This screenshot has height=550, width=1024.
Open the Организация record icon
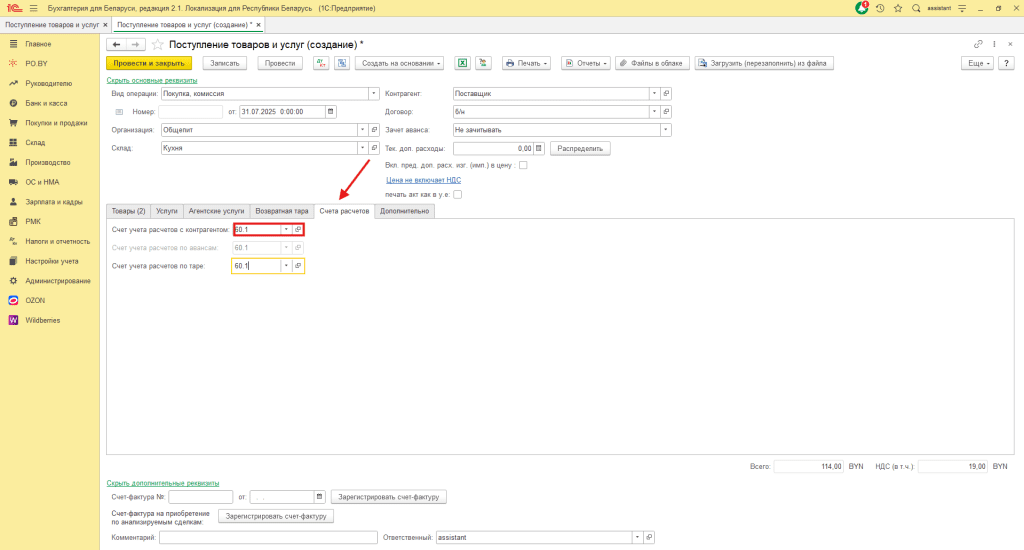pos(374,130)
